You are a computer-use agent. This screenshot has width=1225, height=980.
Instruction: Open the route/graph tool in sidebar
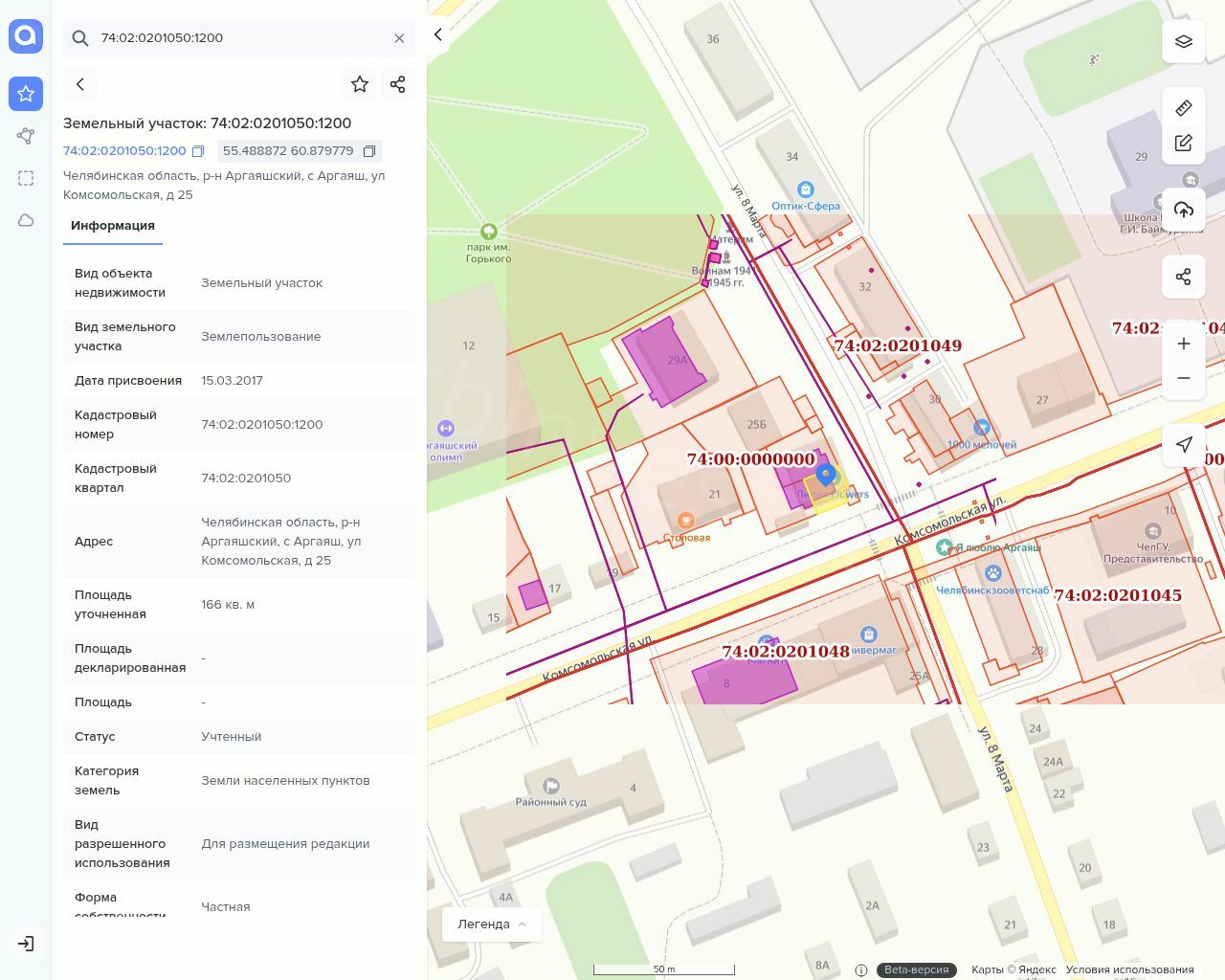(26, 136)
